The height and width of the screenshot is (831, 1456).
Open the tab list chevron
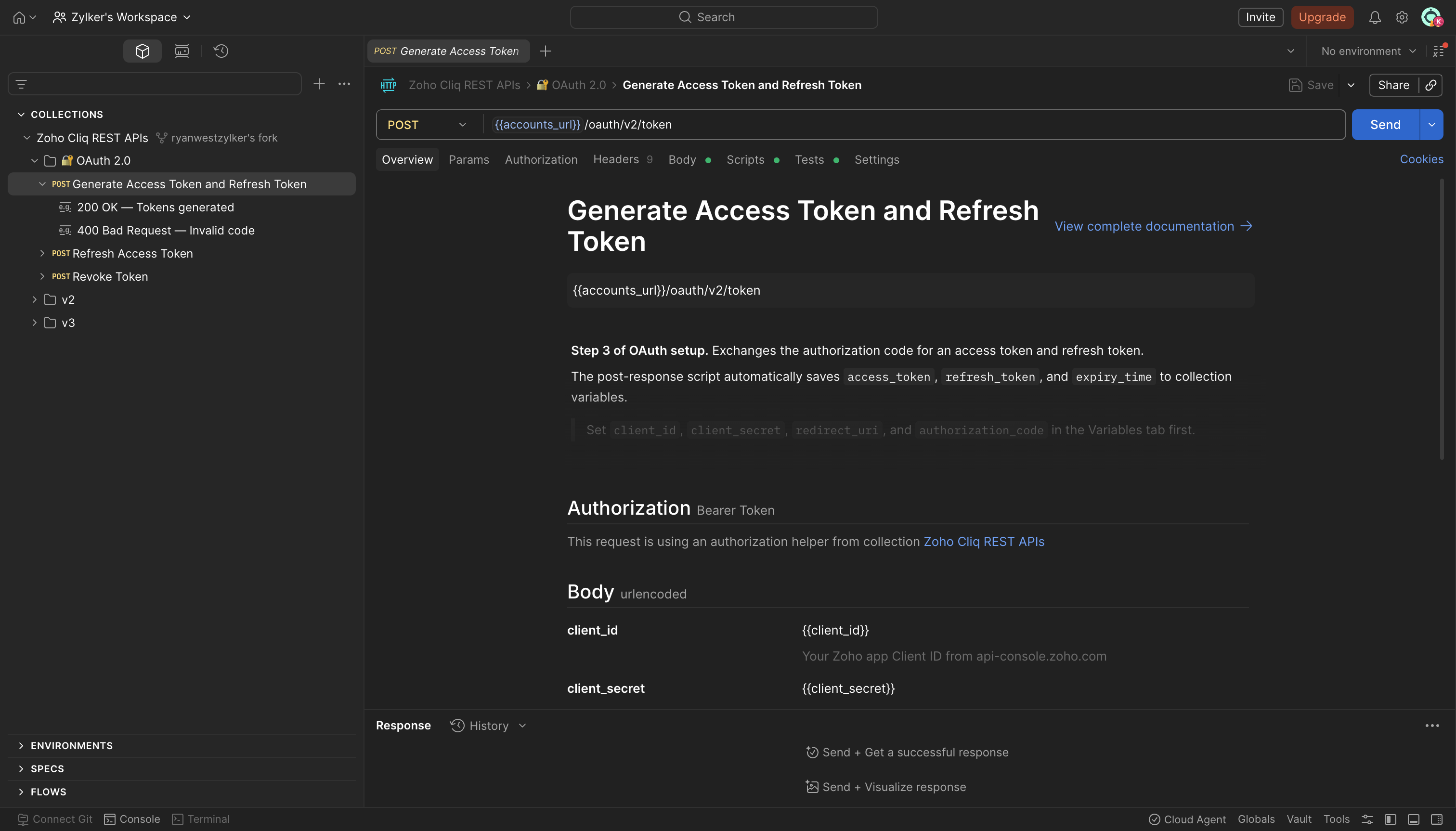[x=1290, y=52]
